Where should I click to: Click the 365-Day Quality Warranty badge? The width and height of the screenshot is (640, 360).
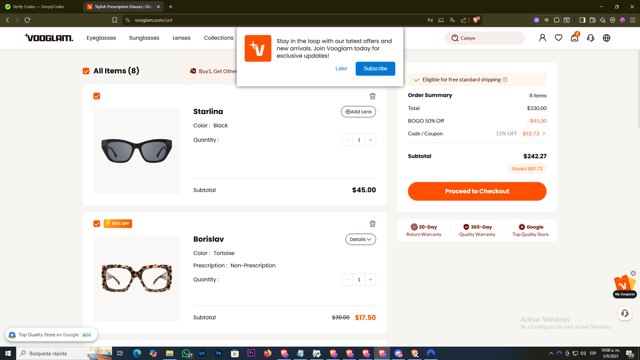pos(477,230)
